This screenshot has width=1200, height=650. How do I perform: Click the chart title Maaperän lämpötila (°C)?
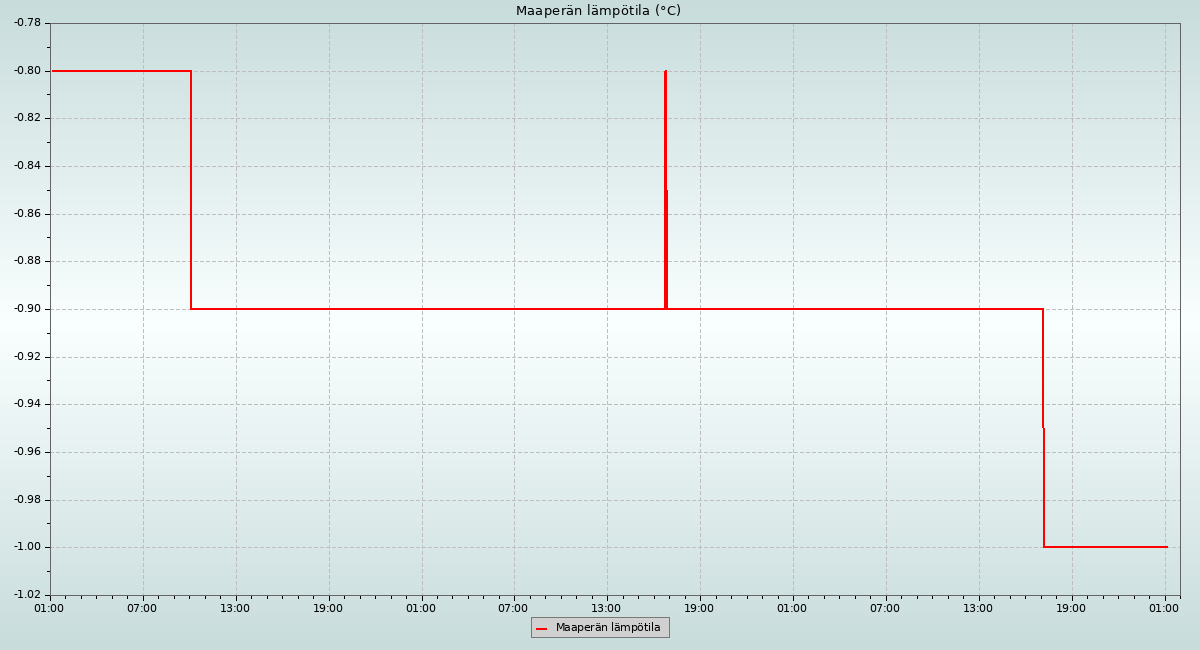click(x=598, y=11)
